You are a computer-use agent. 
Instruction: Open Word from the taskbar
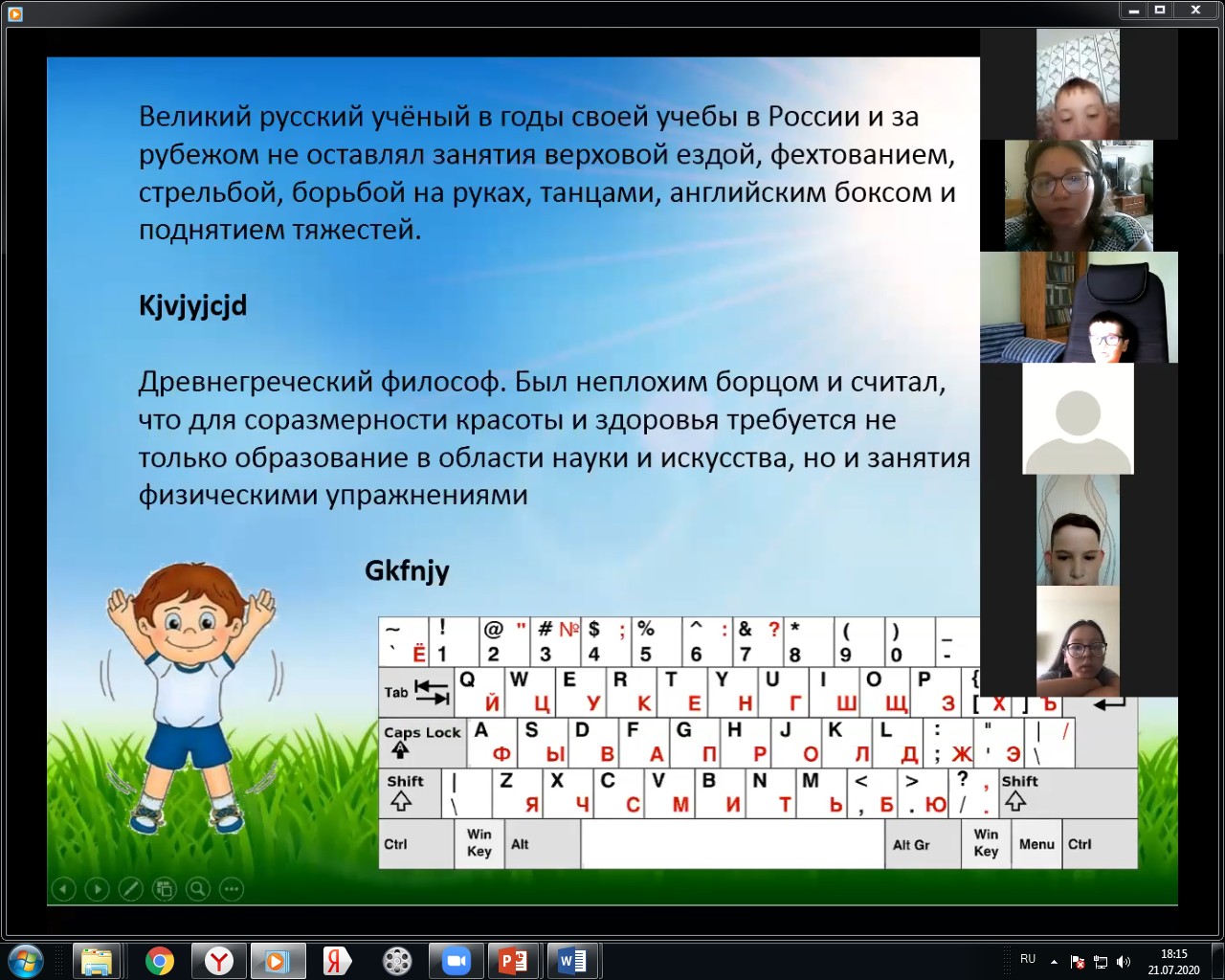click(x=572, y=960)
